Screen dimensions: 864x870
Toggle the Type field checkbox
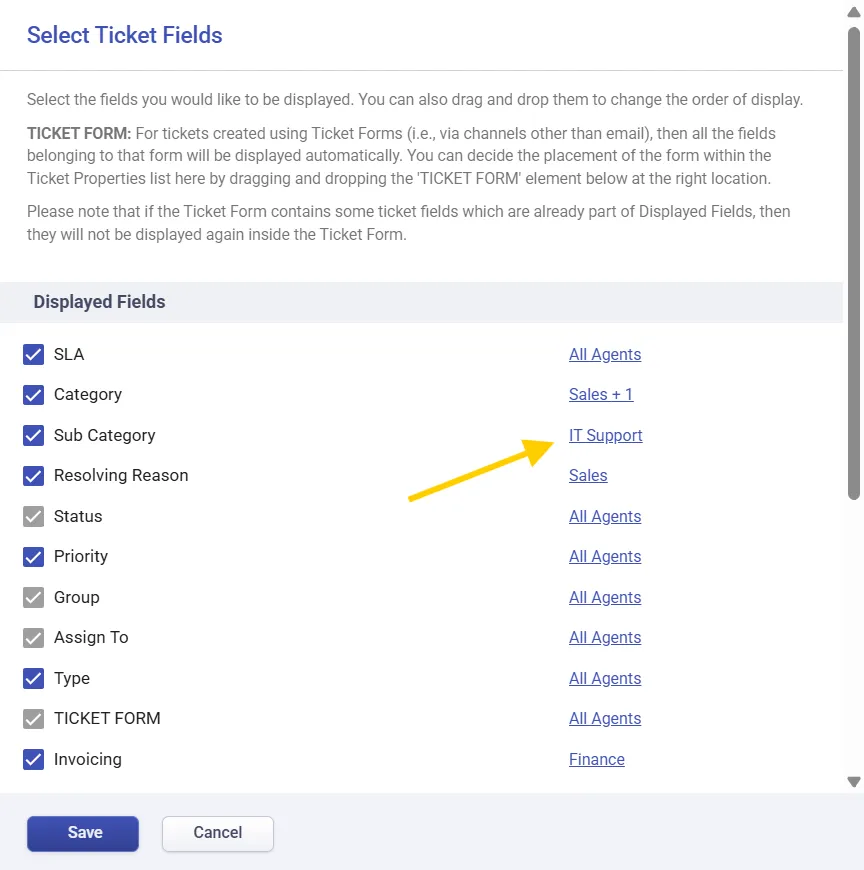pyautogui.click(x=34, y=679)
